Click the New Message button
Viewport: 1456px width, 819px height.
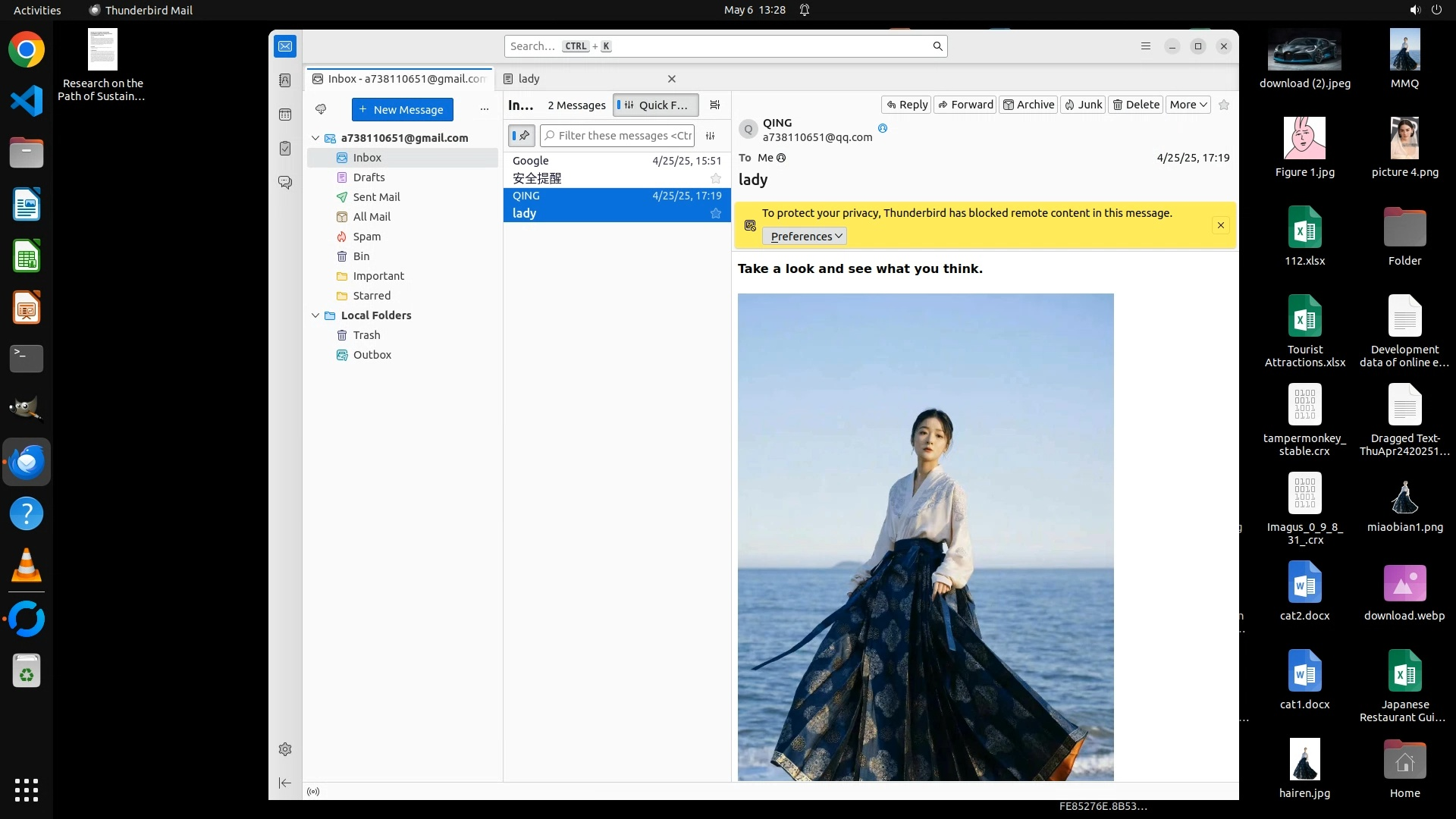[x=402, y=109]
